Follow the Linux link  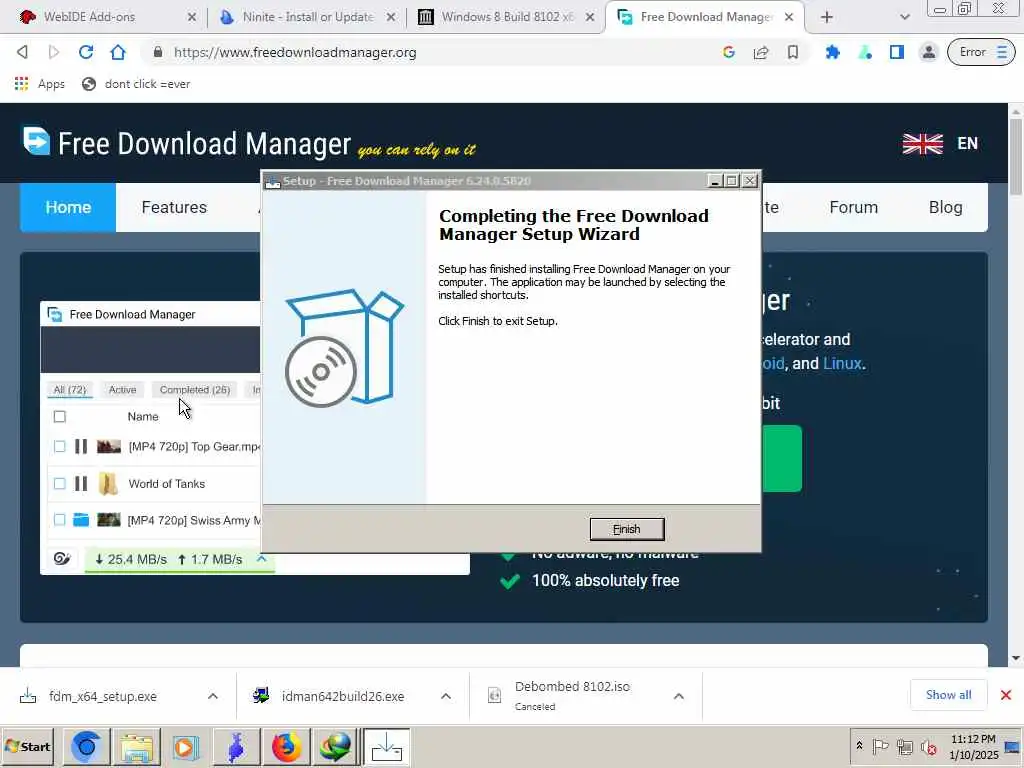[842, 363]
